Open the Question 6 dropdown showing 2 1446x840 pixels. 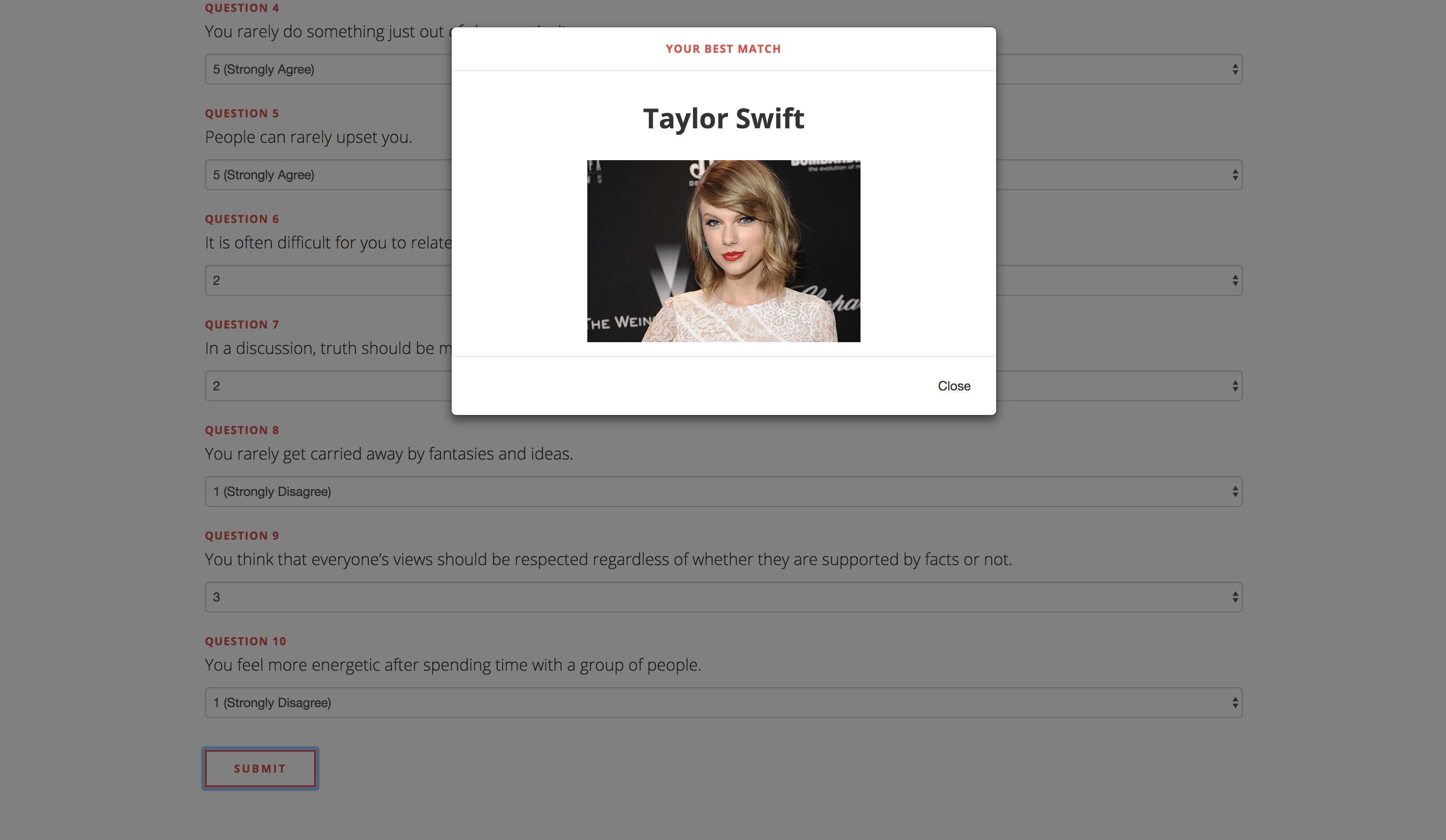(327, 280)
